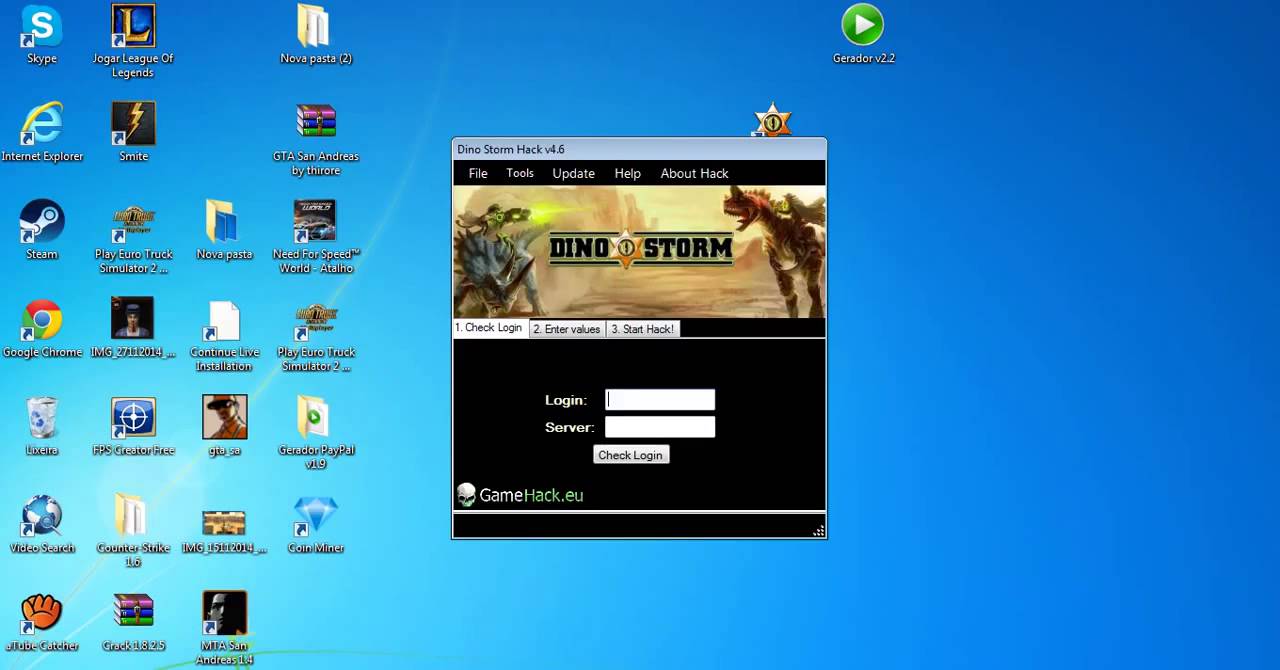Launch the Coin Miner shortcut

tap(315, 524)
